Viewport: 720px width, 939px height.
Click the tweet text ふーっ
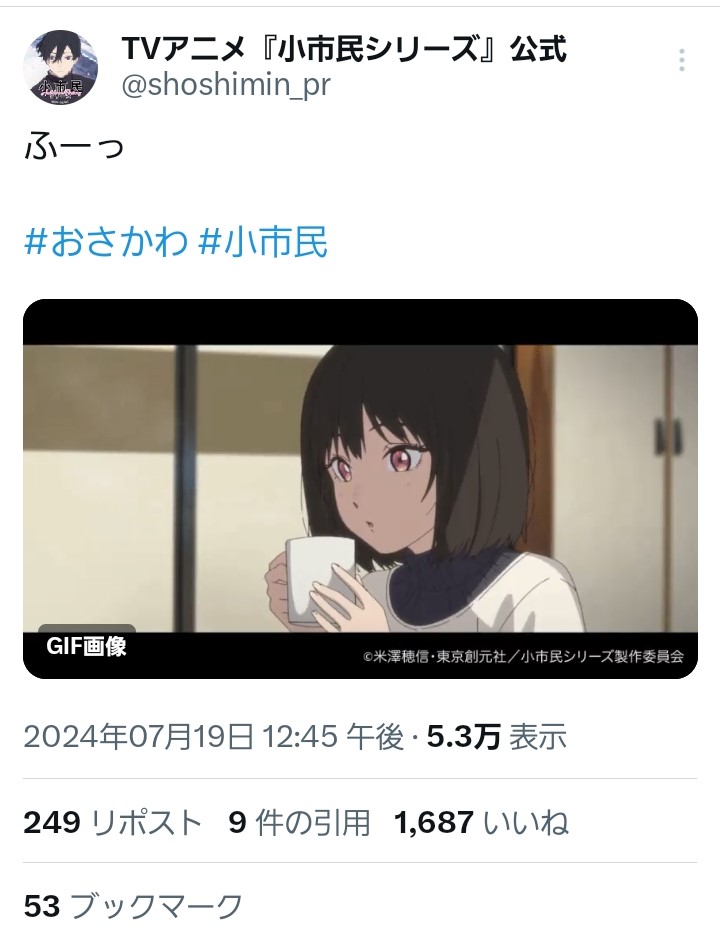point(74,147)
